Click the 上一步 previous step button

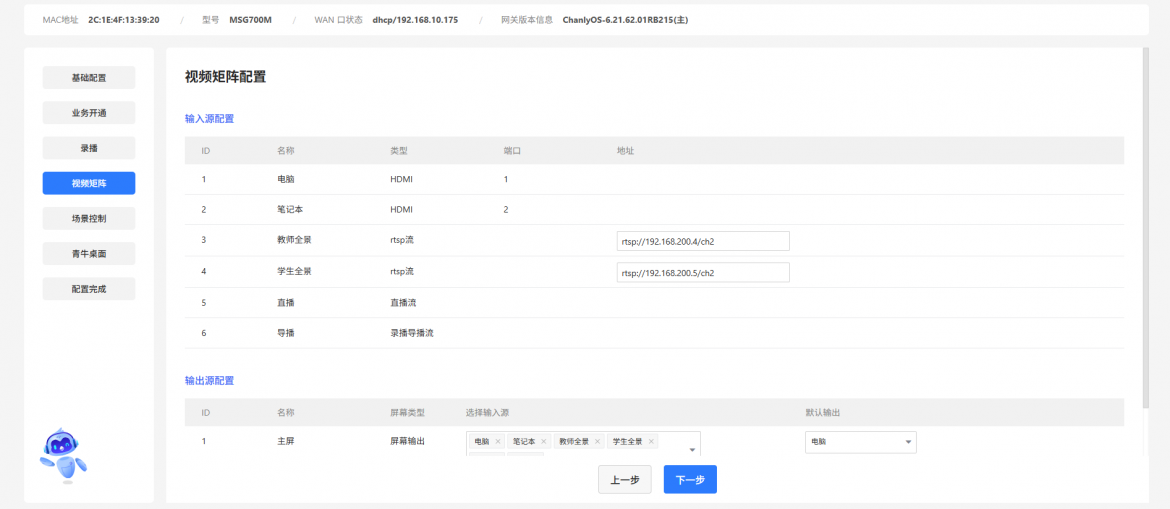click(625, 480)
